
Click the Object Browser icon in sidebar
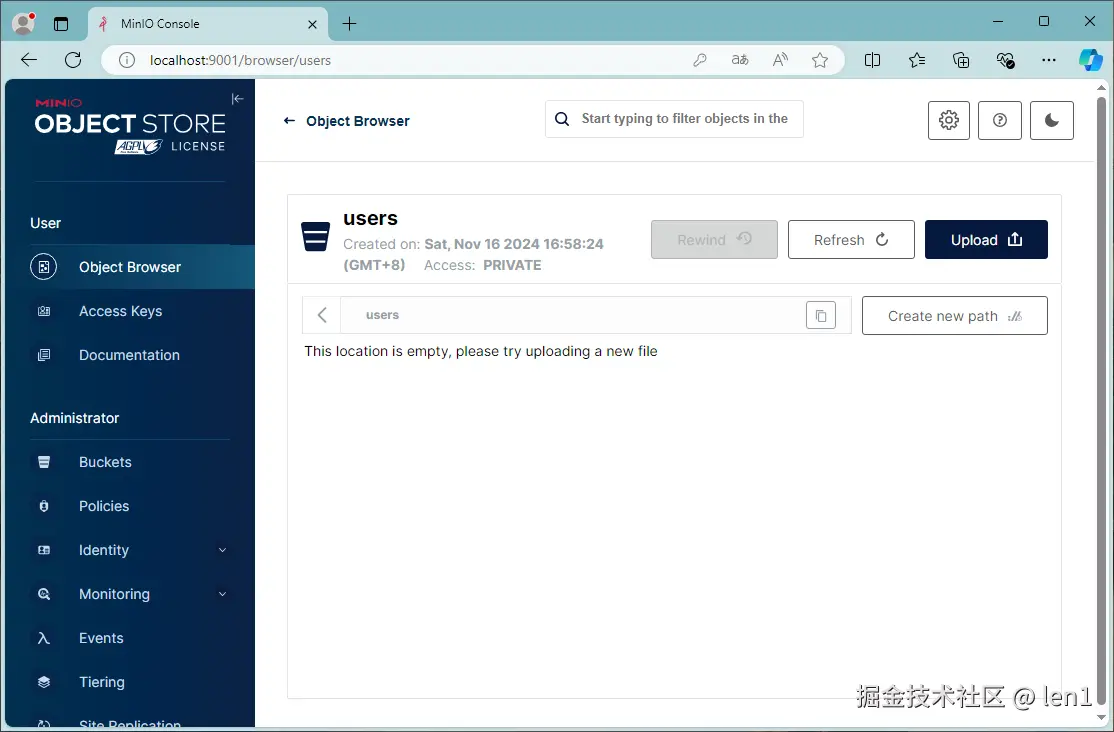click(x=43, y=267)
